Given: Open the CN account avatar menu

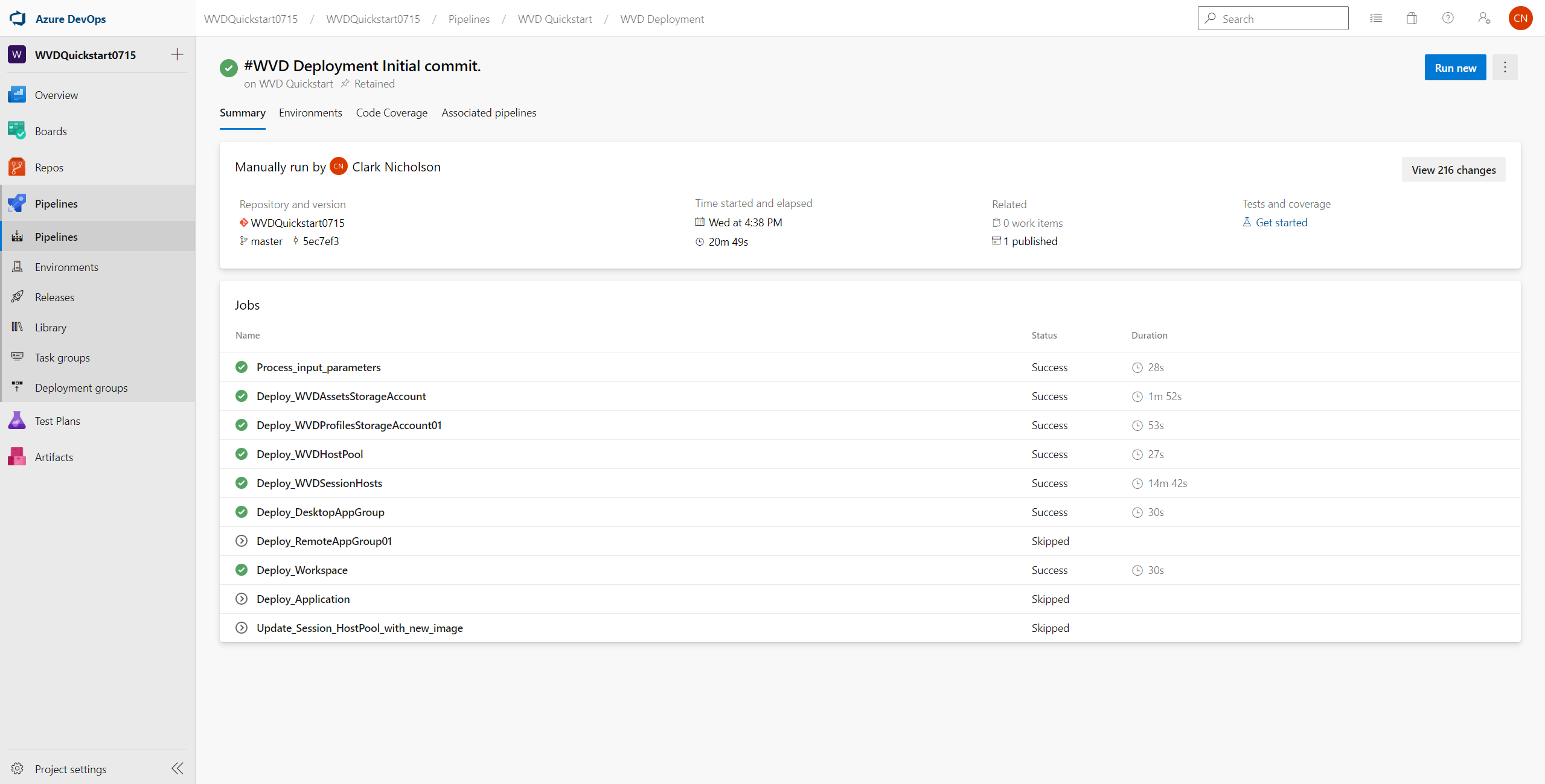Looking at the screenshot, I should tap(1520, 18).
